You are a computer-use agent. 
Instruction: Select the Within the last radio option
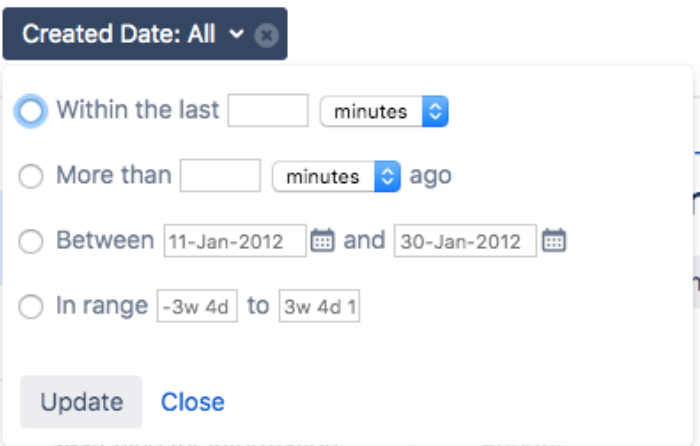pos(31,111)
